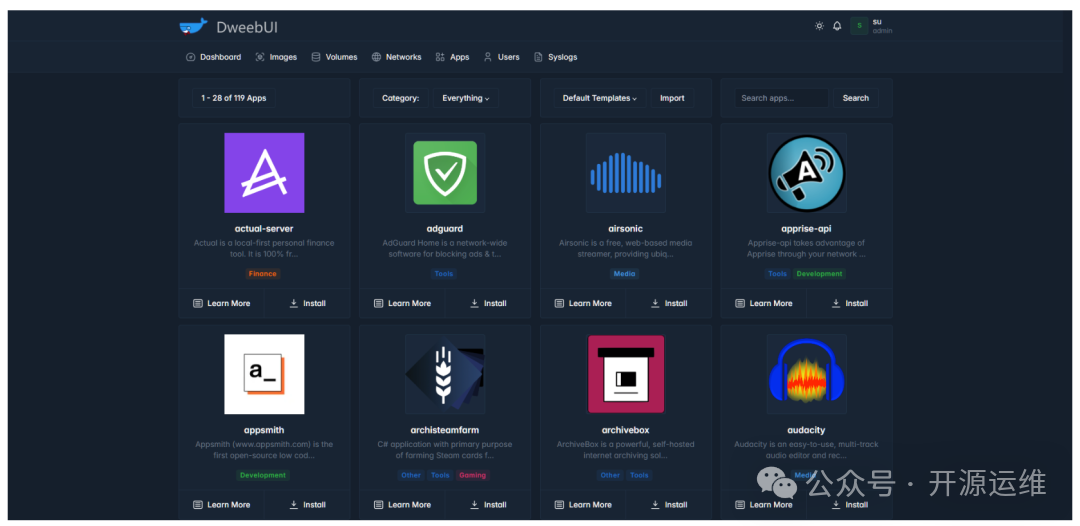The image size is (1080, 526).
Task: Learn More about archivebox
Action: [x=583, y=505]
